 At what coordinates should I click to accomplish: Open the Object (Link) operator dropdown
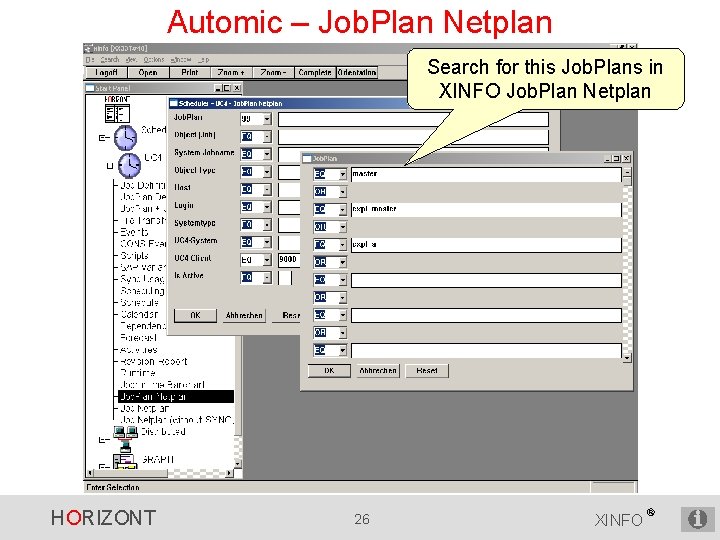[267, 136]
